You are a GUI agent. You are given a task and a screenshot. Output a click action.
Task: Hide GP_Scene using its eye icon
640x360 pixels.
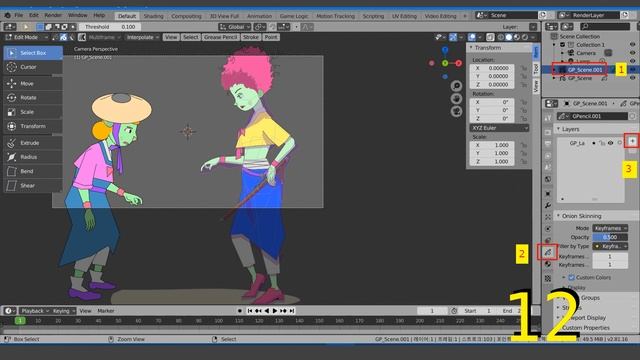tap(633, 78)
